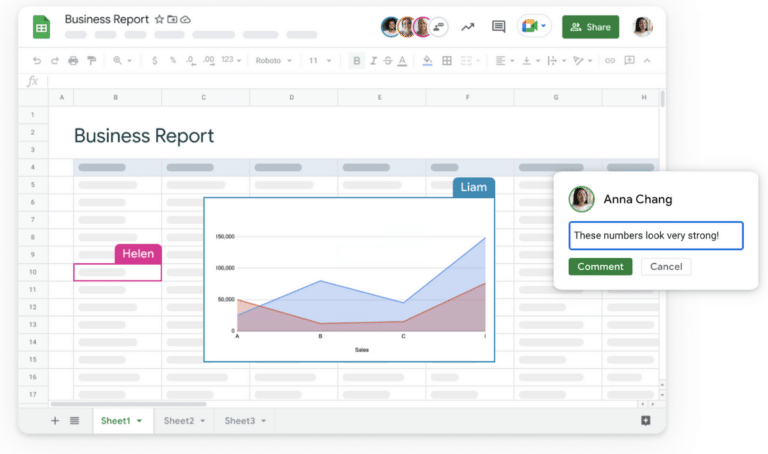The height and width of the screenshot is (454, 768).
Task: Toggle strikethrough formatting
Action: click(388, 61)
